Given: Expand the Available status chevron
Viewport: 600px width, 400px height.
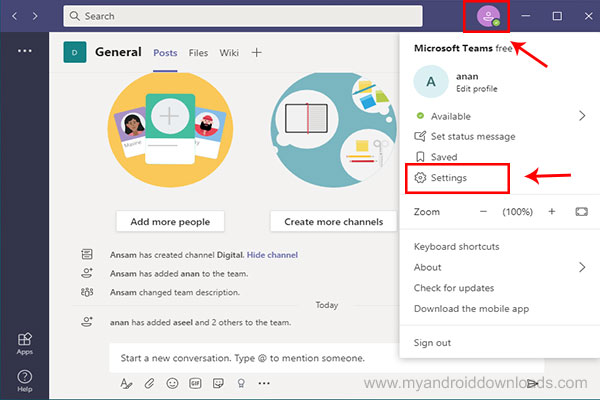Looking at the screenshot, I should click(x=582, y=116).
